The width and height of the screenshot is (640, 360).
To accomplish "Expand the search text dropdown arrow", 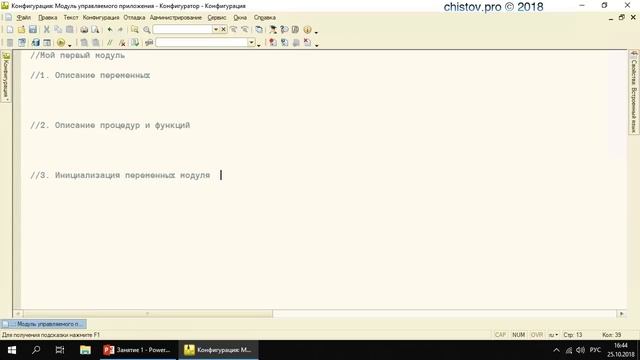I will pos(216,29).
